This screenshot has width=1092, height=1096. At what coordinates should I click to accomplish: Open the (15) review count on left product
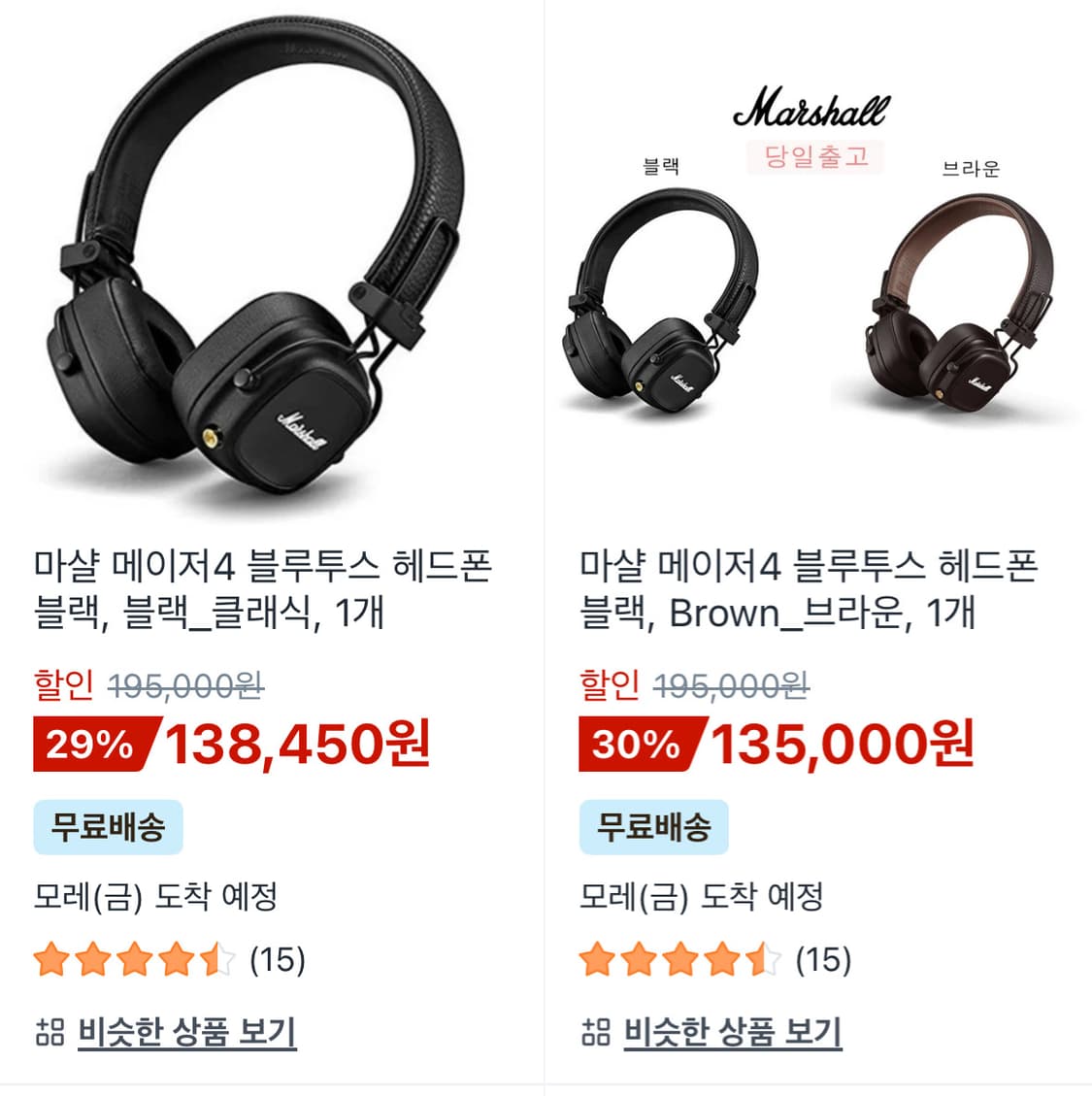pyautogui.click(x=278, y=960)
